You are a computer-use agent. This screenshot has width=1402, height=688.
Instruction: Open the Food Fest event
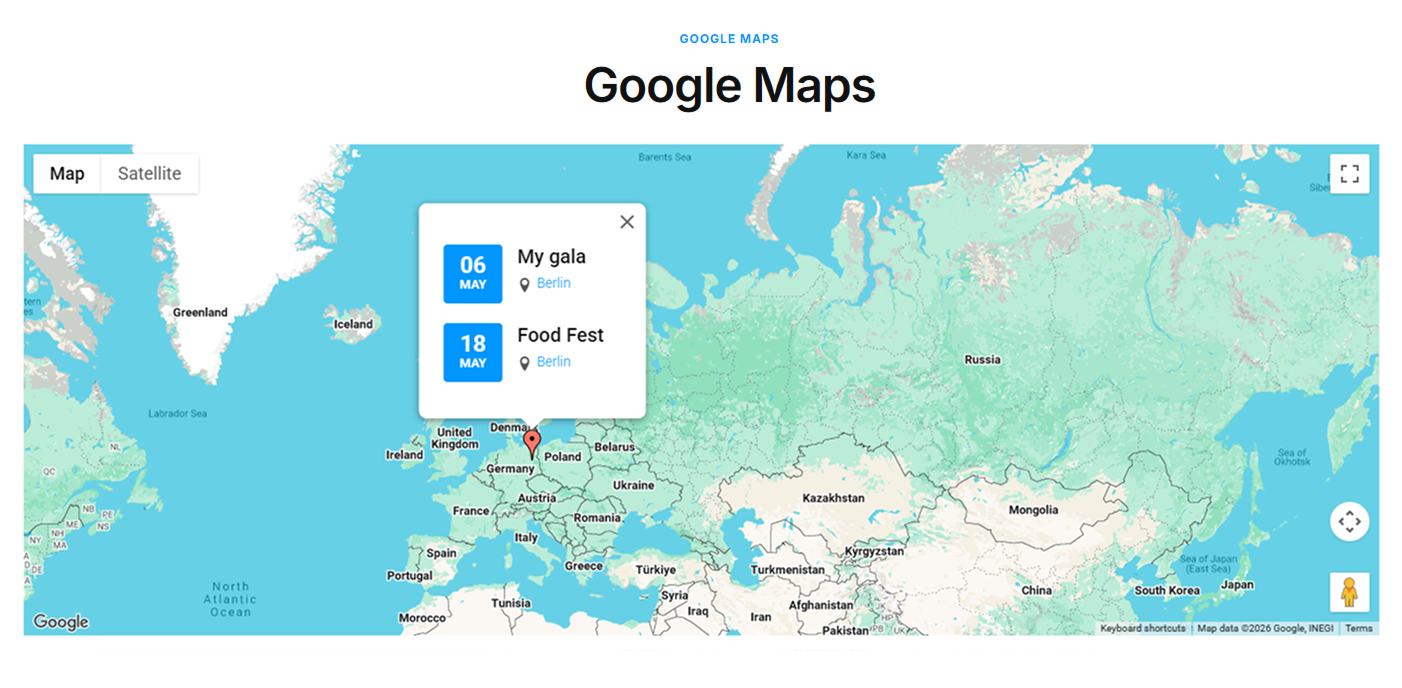point(560,335)
